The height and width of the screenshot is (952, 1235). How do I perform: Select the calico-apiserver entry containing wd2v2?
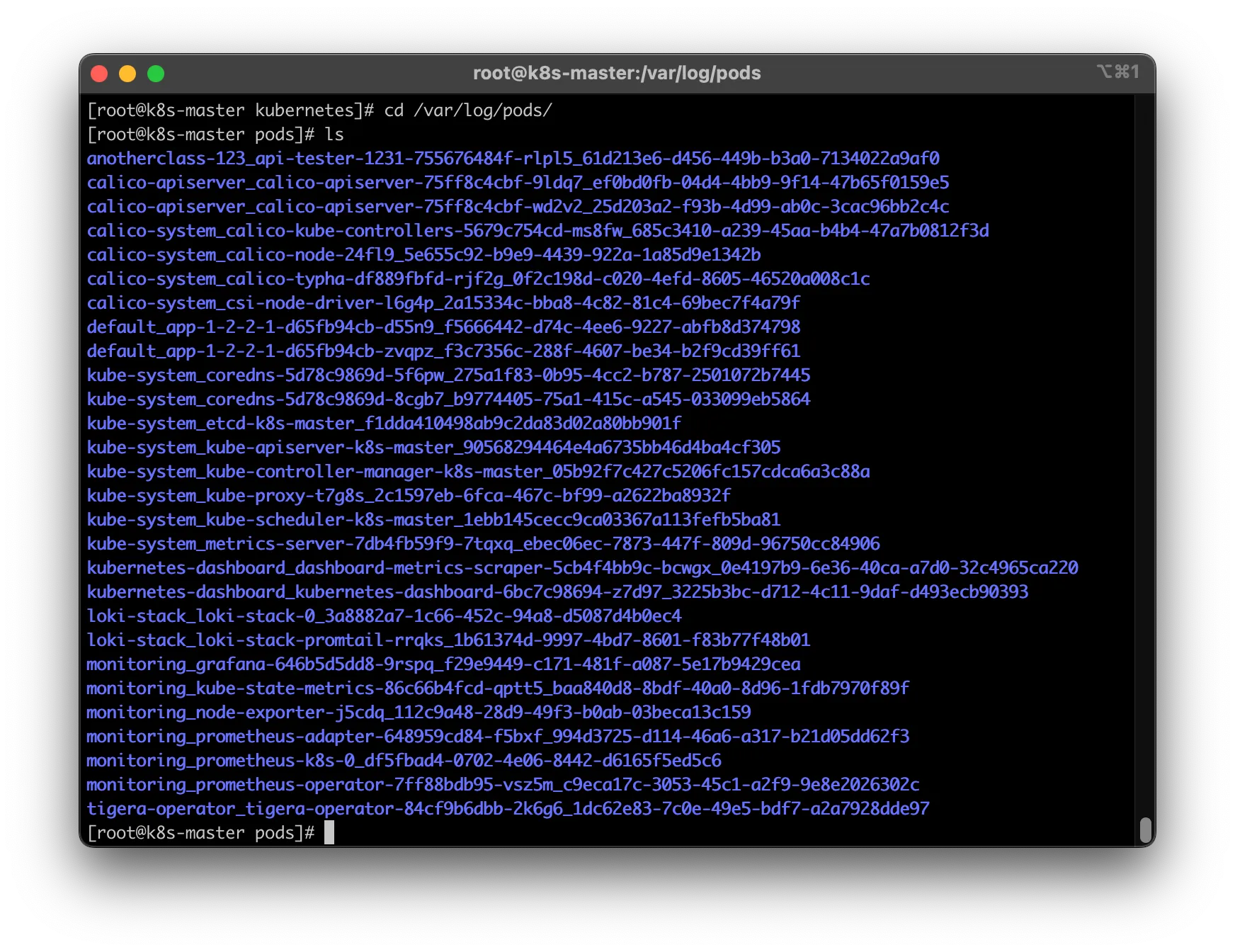coord(518,207)
